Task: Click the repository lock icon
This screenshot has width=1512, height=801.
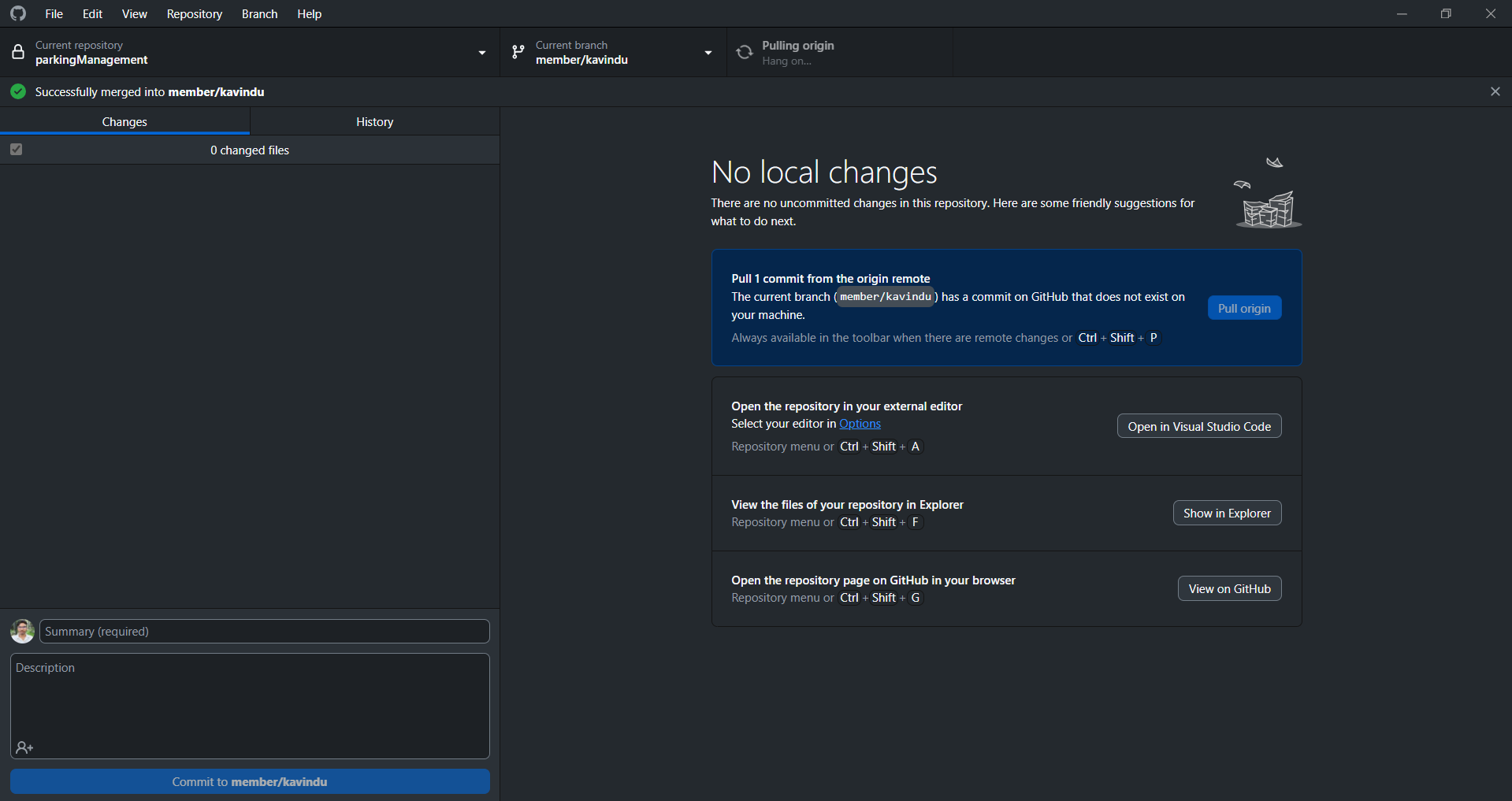Action: point(18,53)
